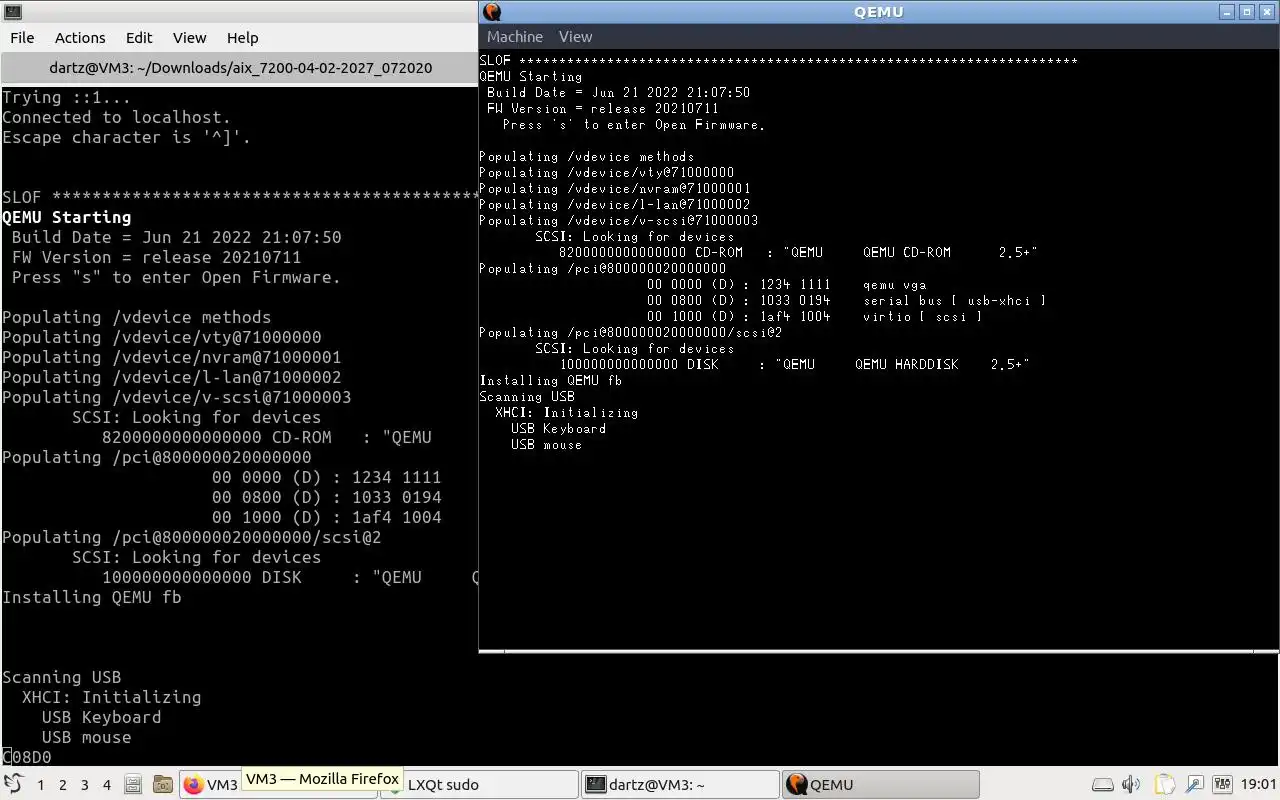
Task: Click the QEMU application icon in title bar
Action: click(492, 12)
